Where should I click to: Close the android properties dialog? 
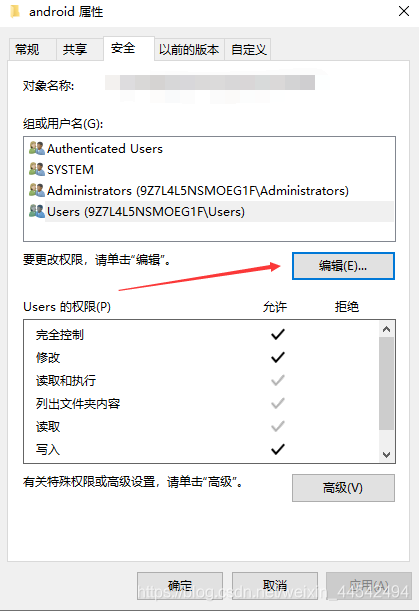point(404,11)
